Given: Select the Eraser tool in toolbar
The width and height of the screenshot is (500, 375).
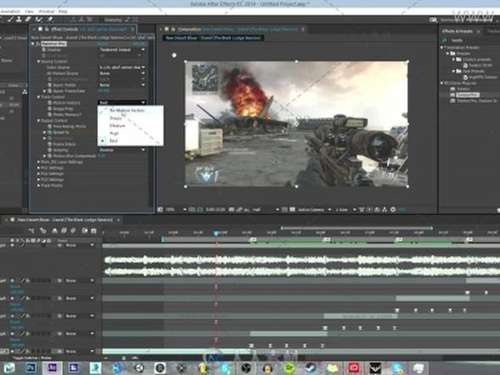Looking at the screenshot, I should click(x=28, y=19).
